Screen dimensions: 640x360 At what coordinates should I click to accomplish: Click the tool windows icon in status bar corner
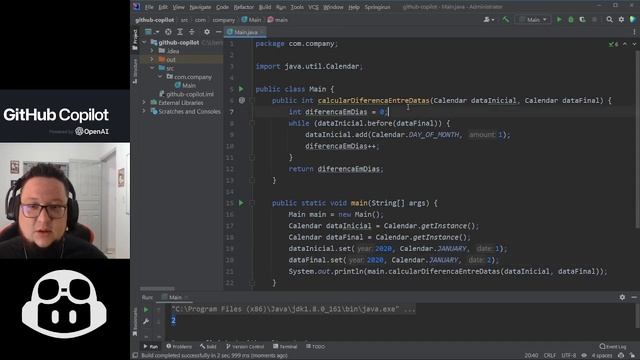(135, 356)
